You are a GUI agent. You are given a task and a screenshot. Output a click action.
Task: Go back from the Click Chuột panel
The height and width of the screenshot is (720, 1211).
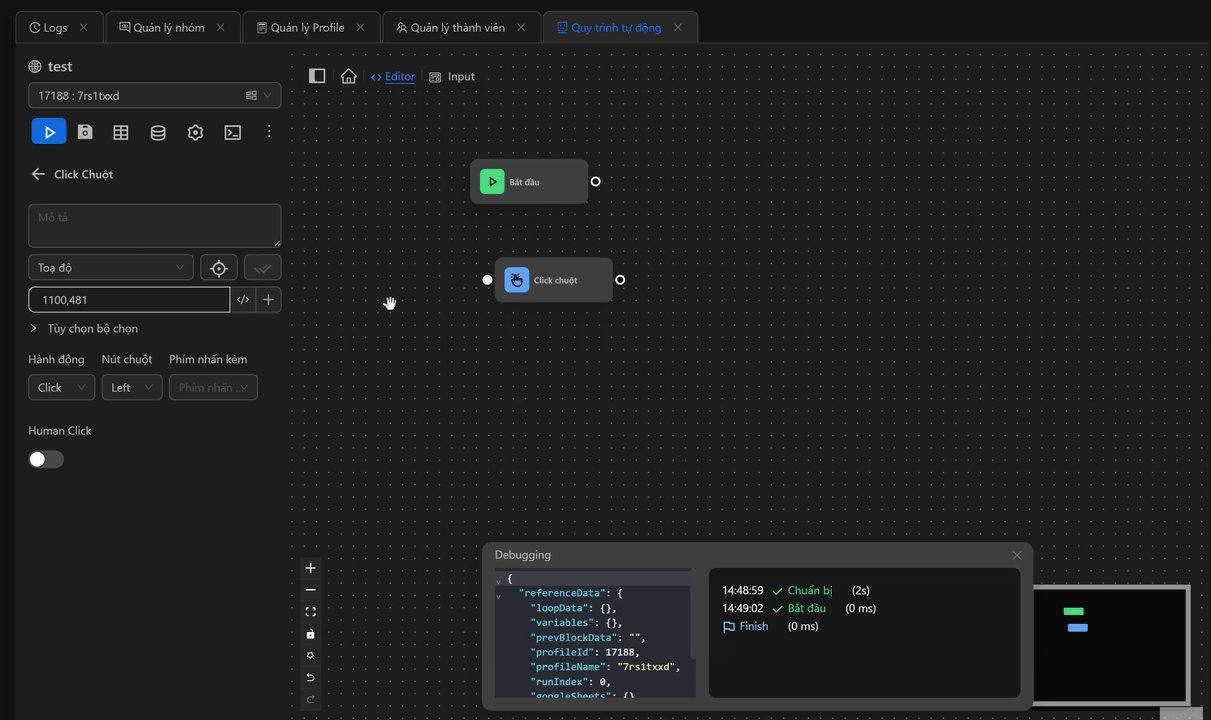coord(38,174)
